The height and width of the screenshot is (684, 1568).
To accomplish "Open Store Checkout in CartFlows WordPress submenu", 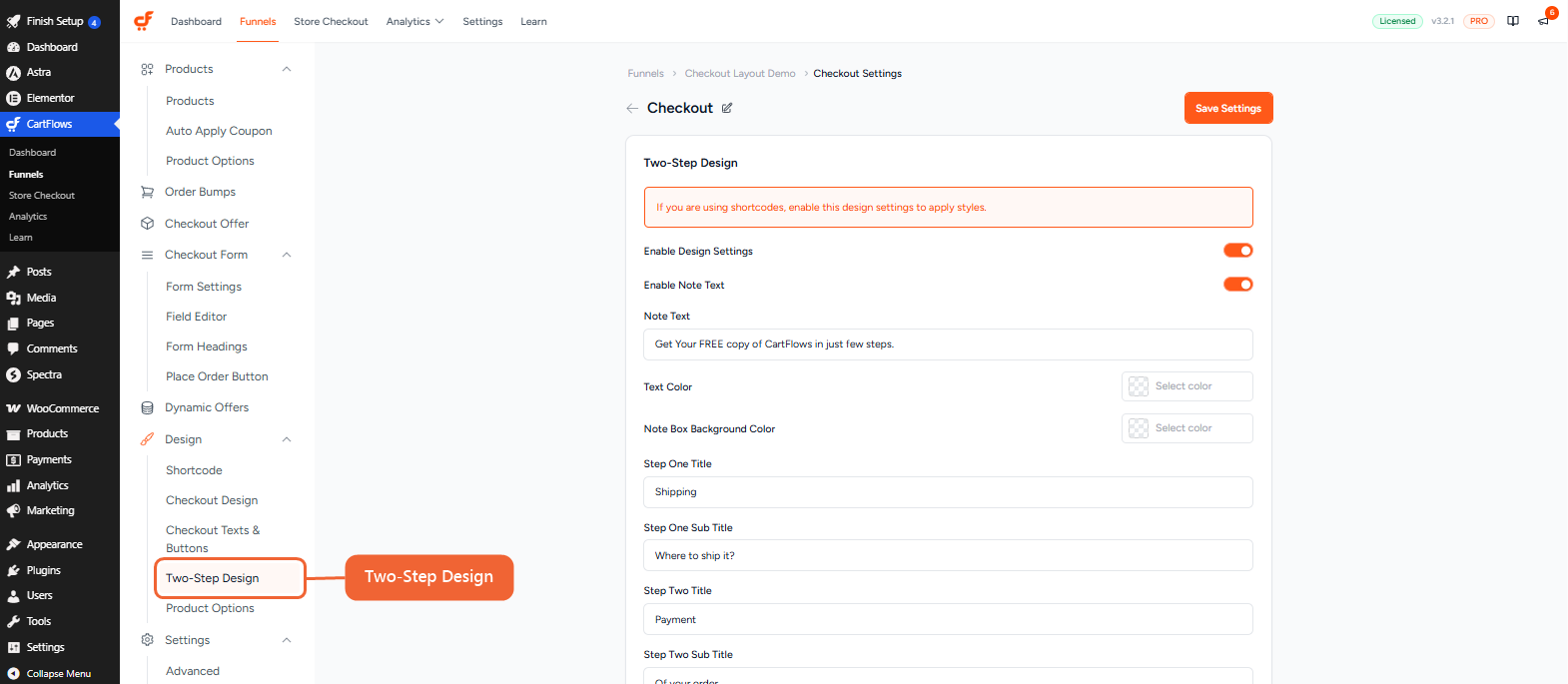I will [42, 196].
